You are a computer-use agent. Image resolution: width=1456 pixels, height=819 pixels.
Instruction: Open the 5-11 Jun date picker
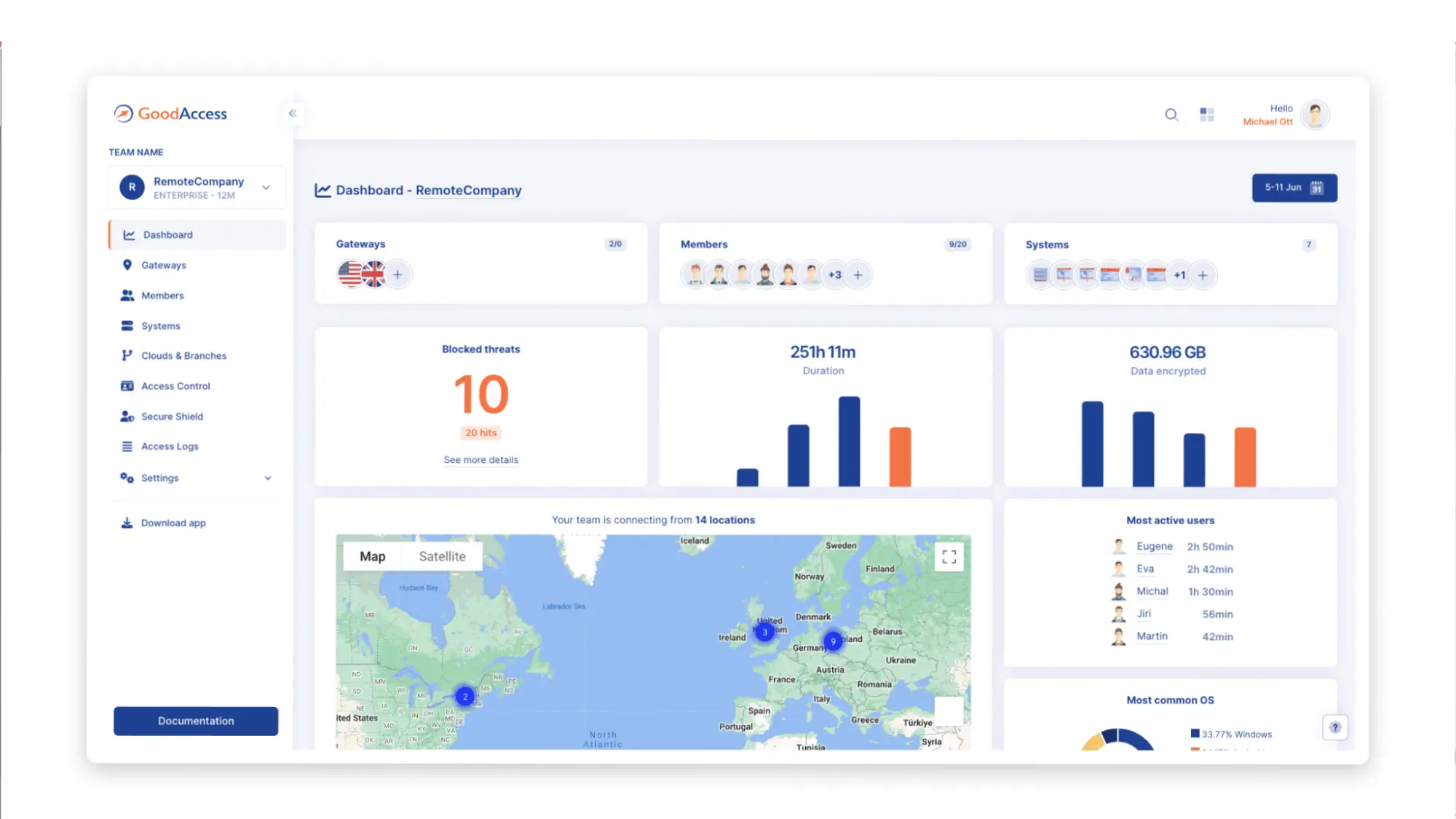[1294, 188]
